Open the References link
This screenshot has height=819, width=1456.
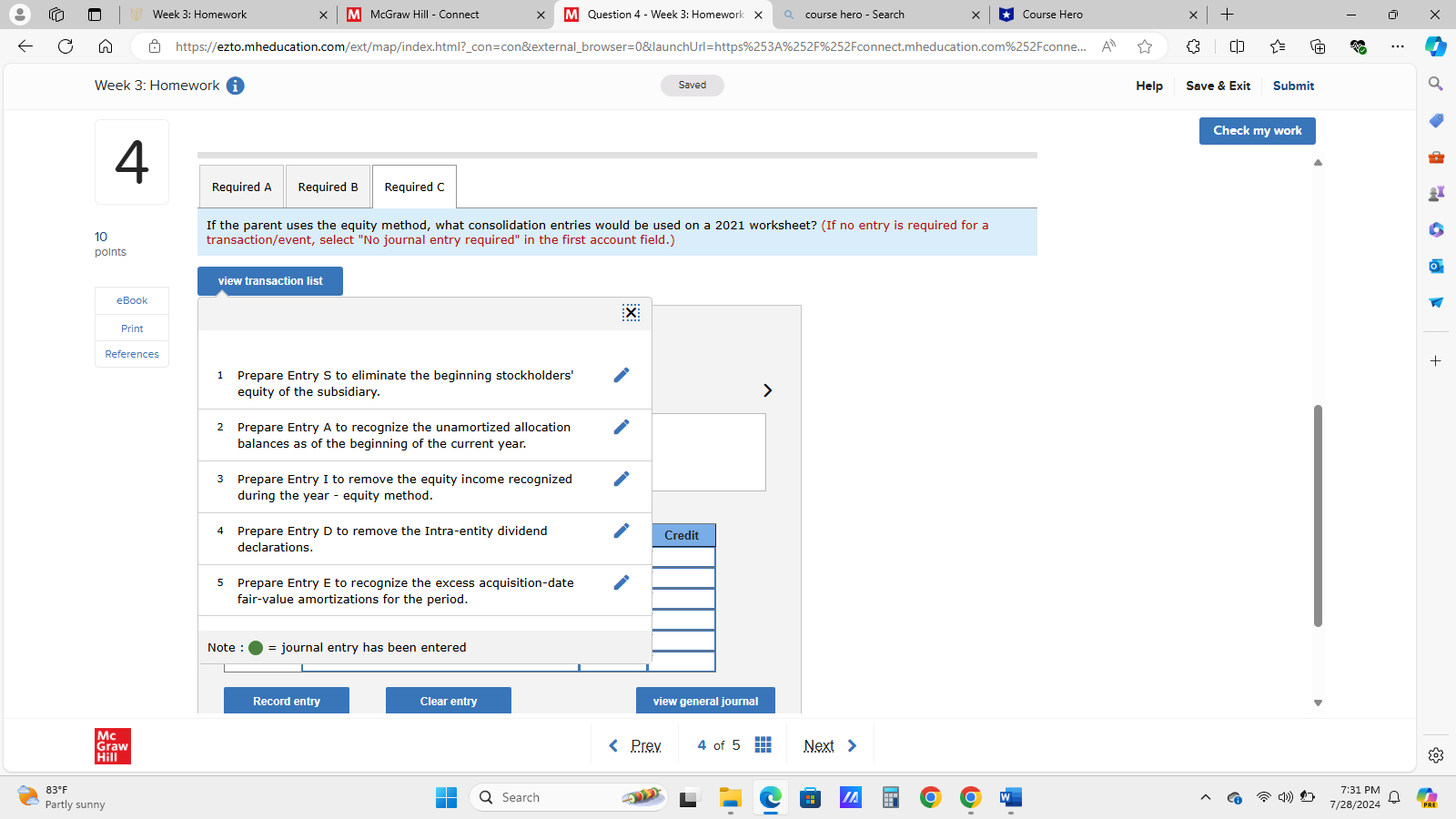click(x=132, y=354)
